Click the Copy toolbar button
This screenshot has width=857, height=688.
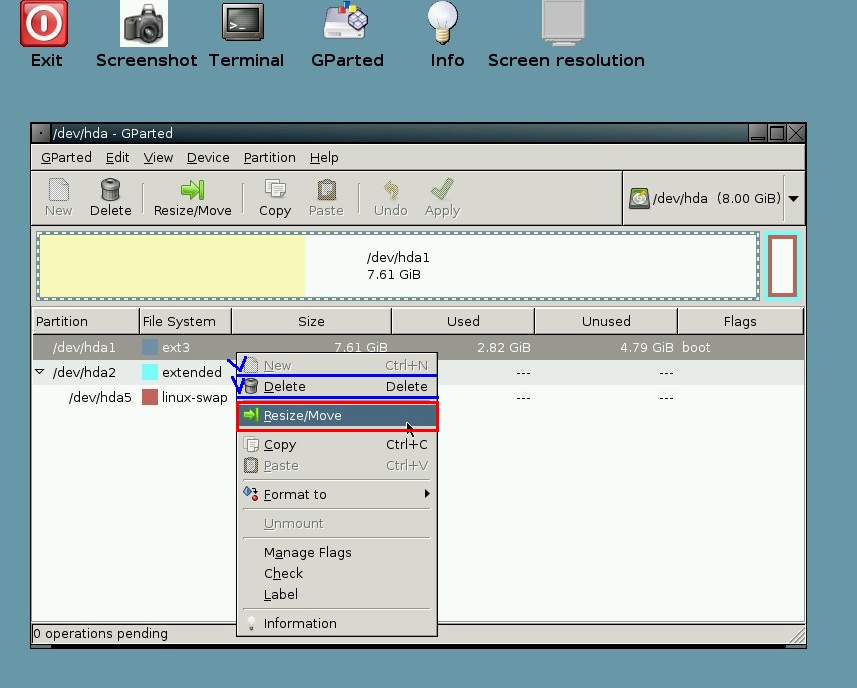tap(275, 197)
